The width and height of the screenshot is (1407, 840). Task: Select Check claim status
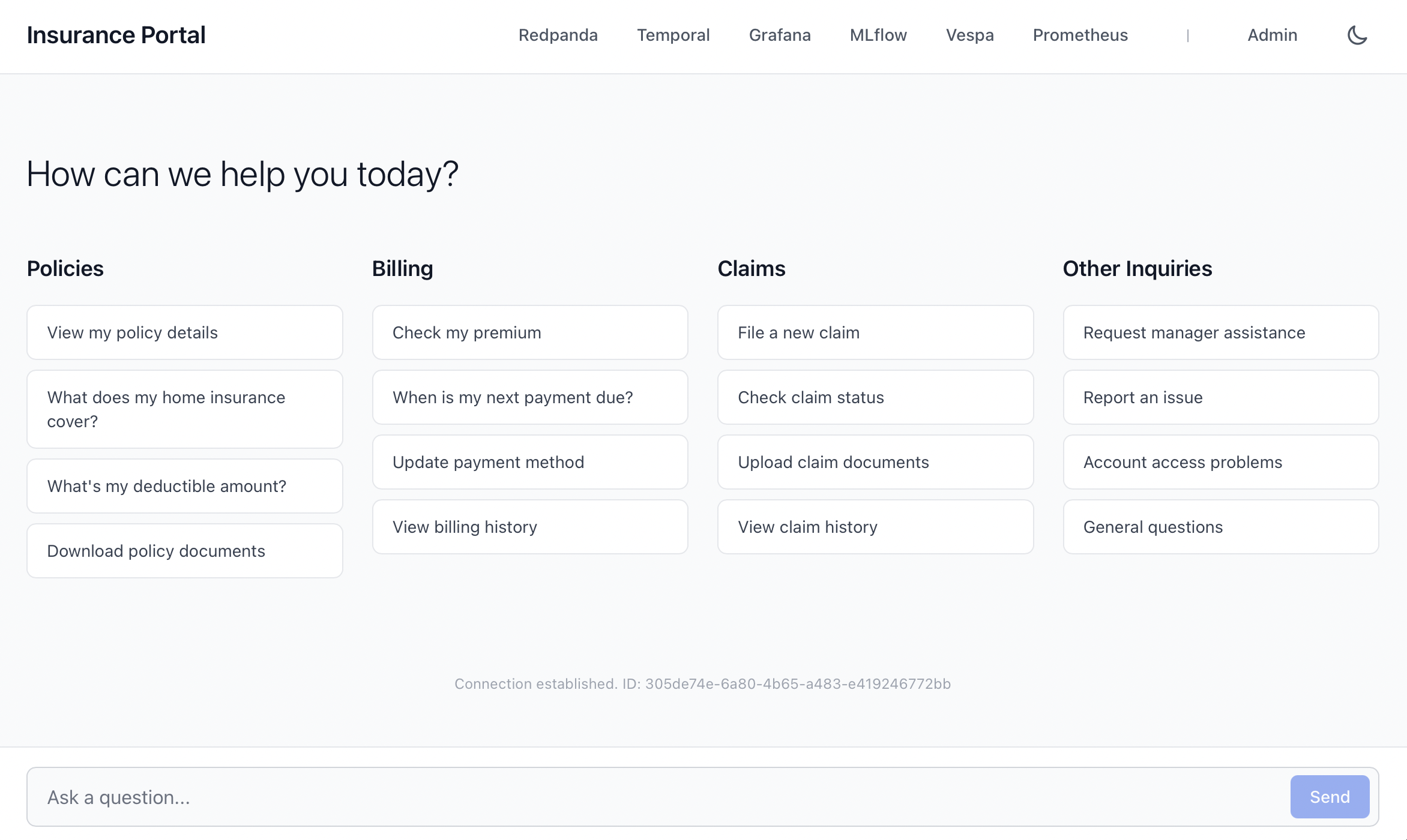876,397
